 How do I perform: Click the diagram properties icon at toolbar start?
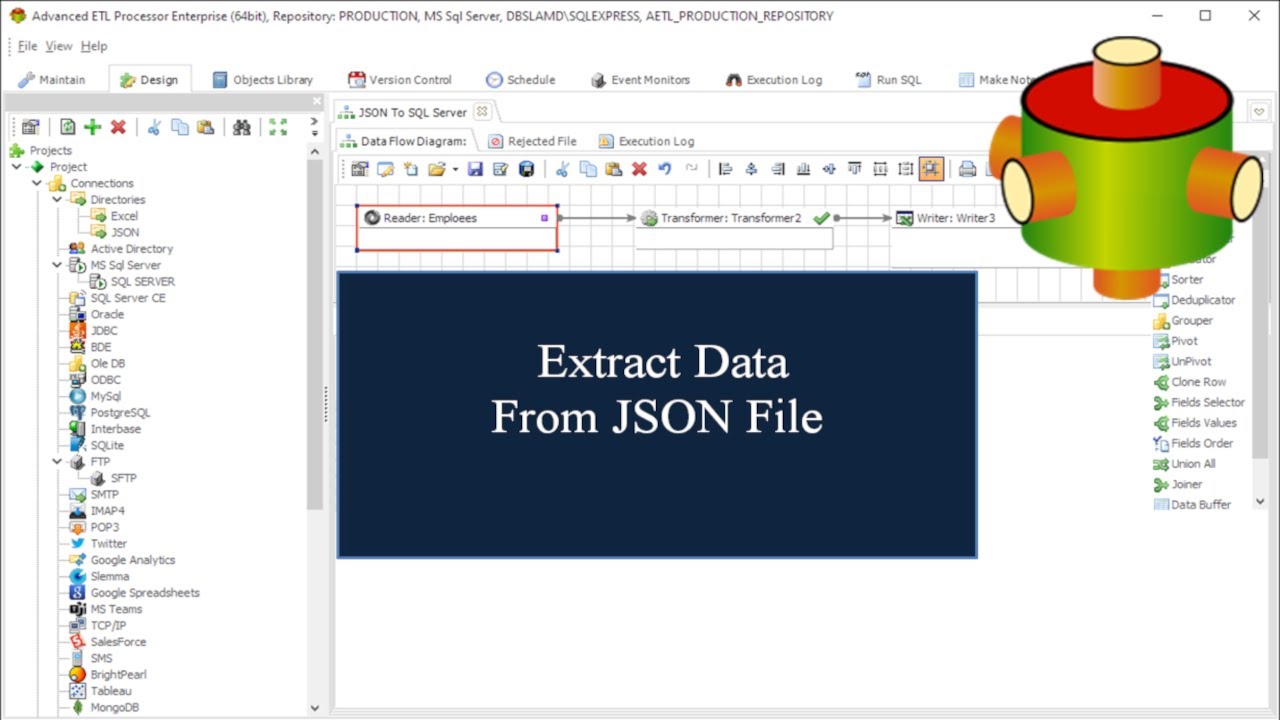pos(359,169)
